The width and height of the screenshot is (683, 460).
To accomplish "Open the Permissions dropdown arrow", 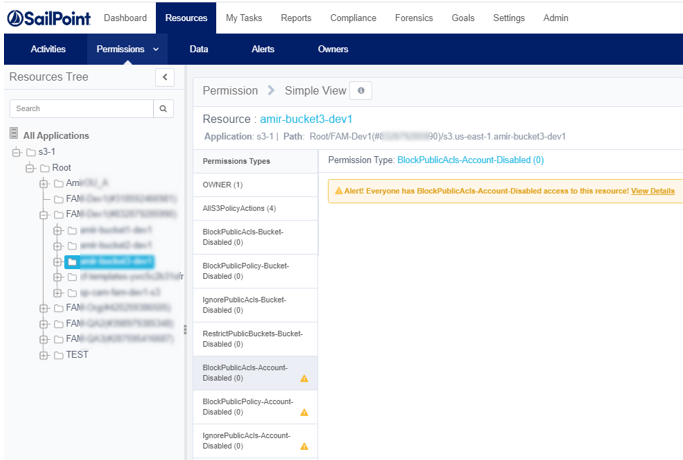I will click(156, 49).
